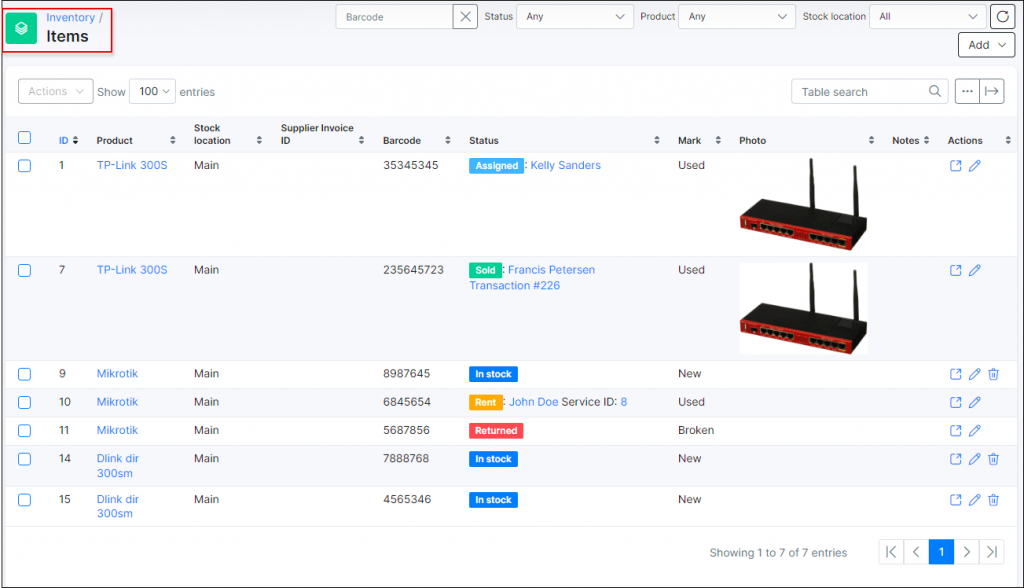
Task: Select the checkbox on the Dlink dir 300sm row
Action: [x=24, y=458]
